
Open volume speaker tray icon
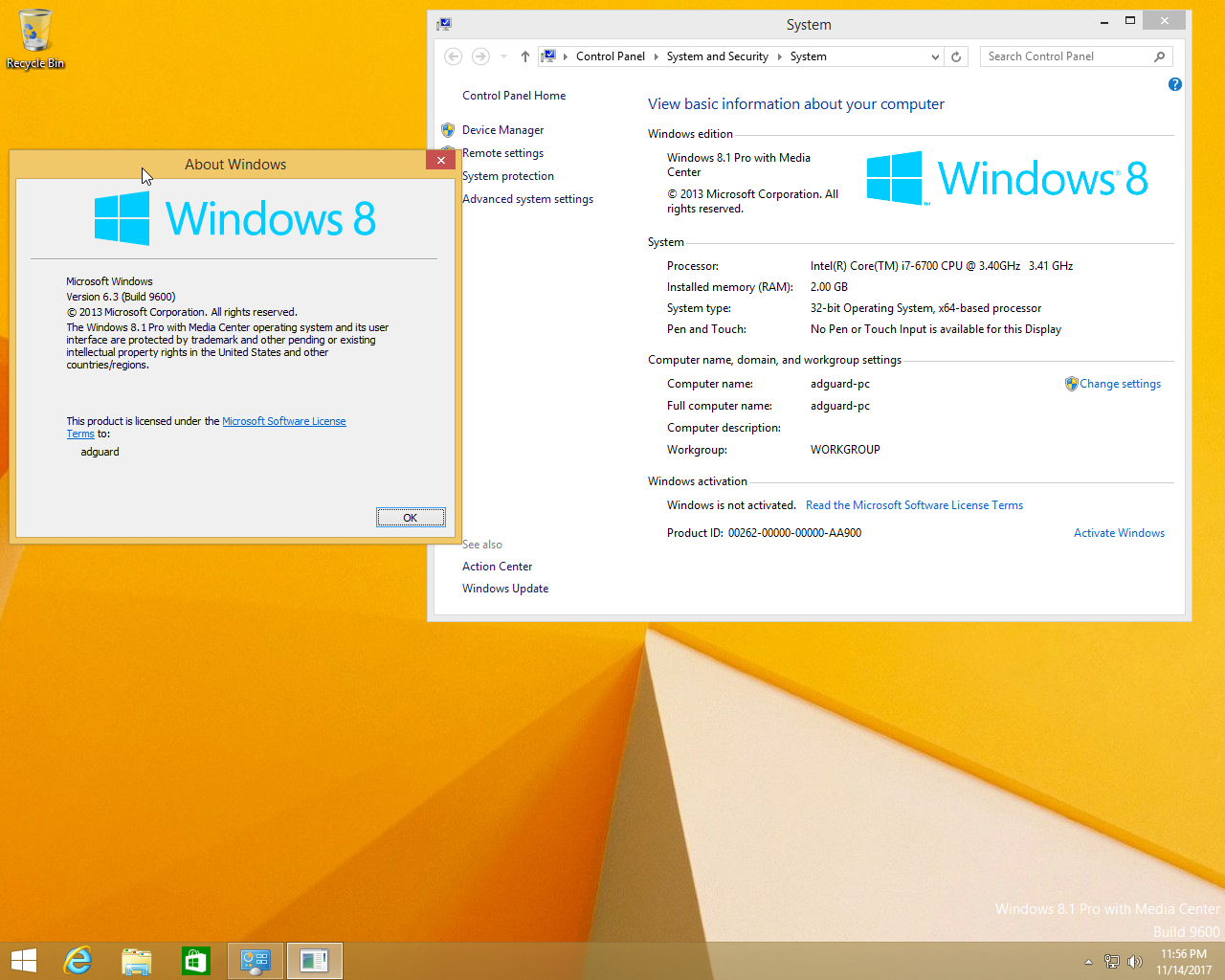pyautogui.click(x=1135, y=962)
